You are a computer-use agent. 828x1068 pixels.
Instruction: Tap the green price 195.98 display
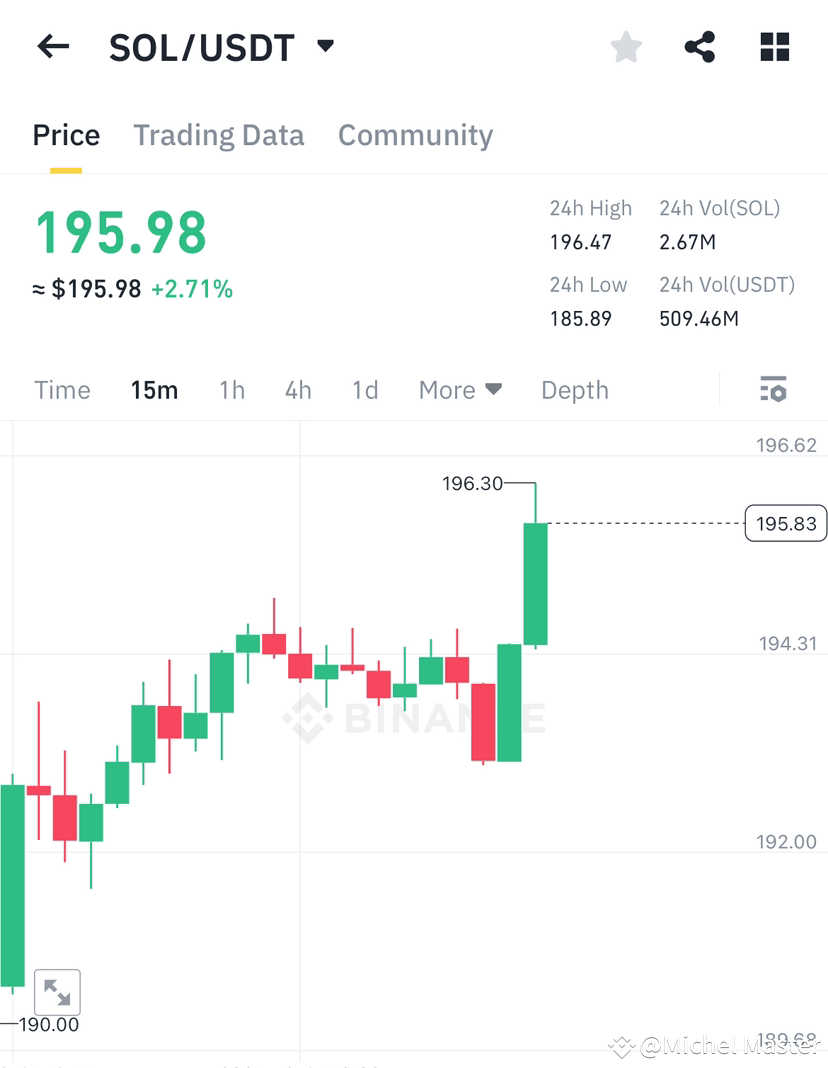120,233
